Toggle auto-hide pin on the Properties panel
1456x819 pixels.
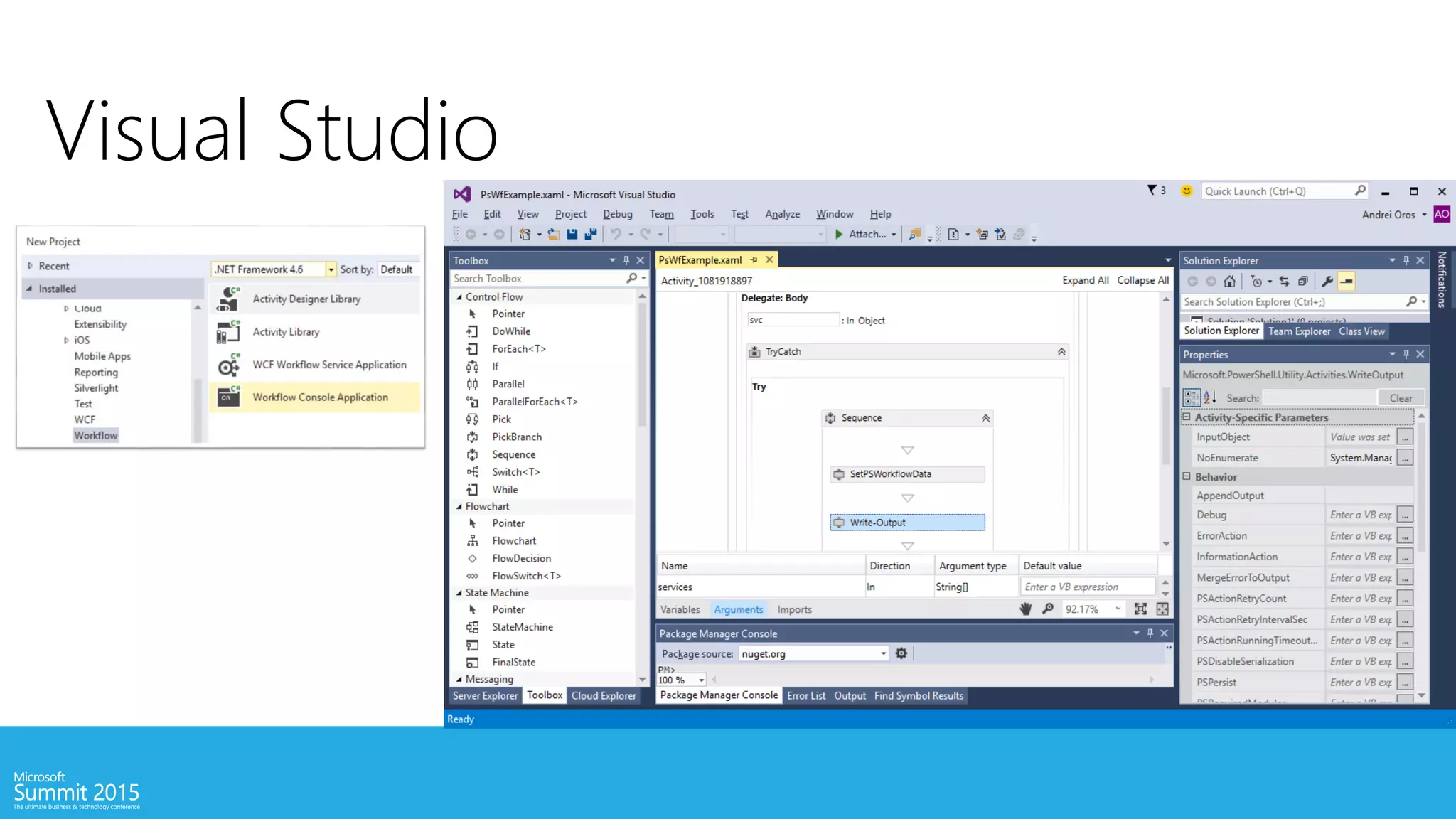pyautogui.click(x=1406, y=354)
